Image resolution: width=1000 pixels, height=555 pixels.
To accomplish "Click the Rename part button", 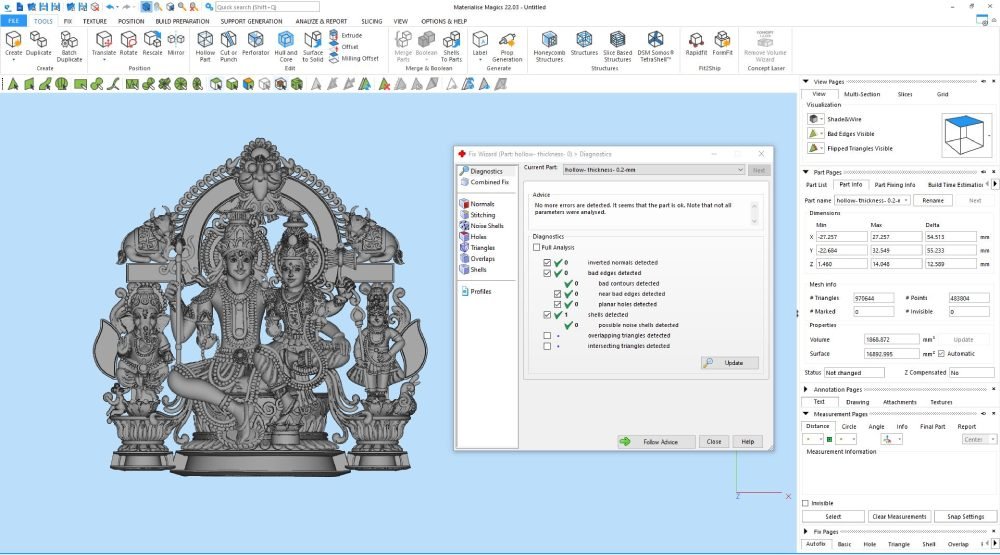I will point(932,200).
